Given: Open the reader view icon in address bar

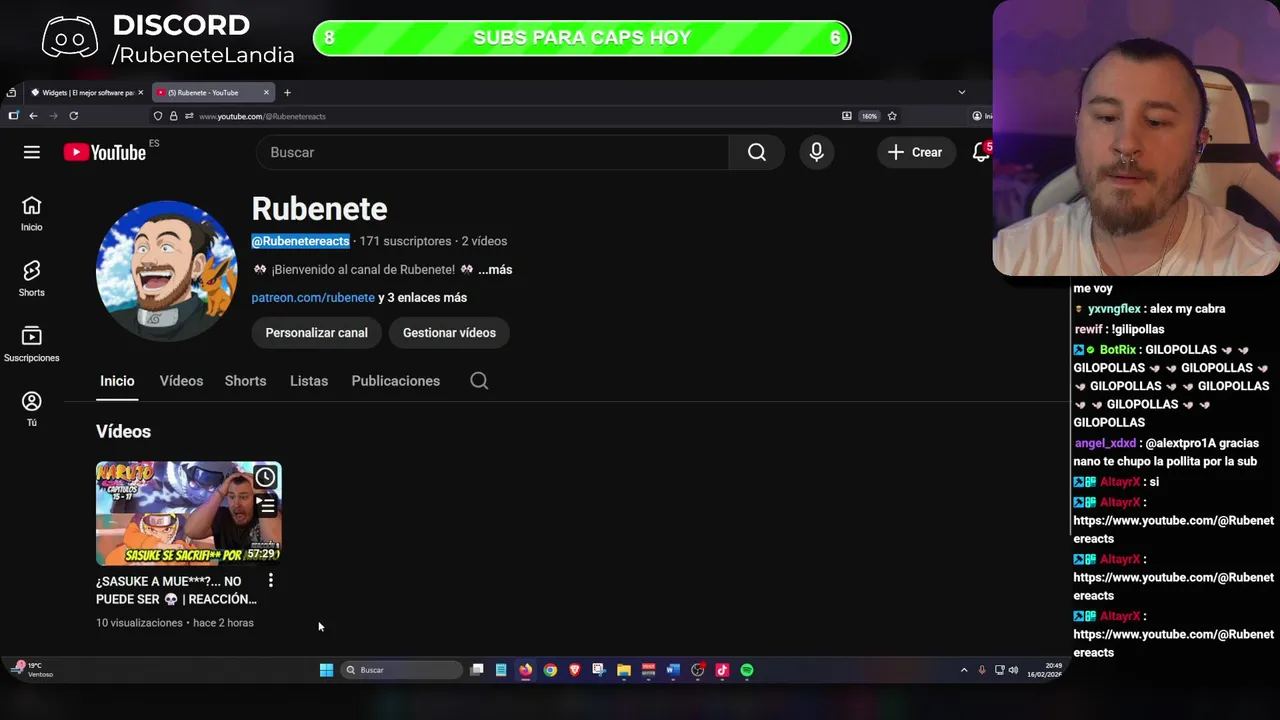Looking at the screenshot, I should [x=847, y=116].
